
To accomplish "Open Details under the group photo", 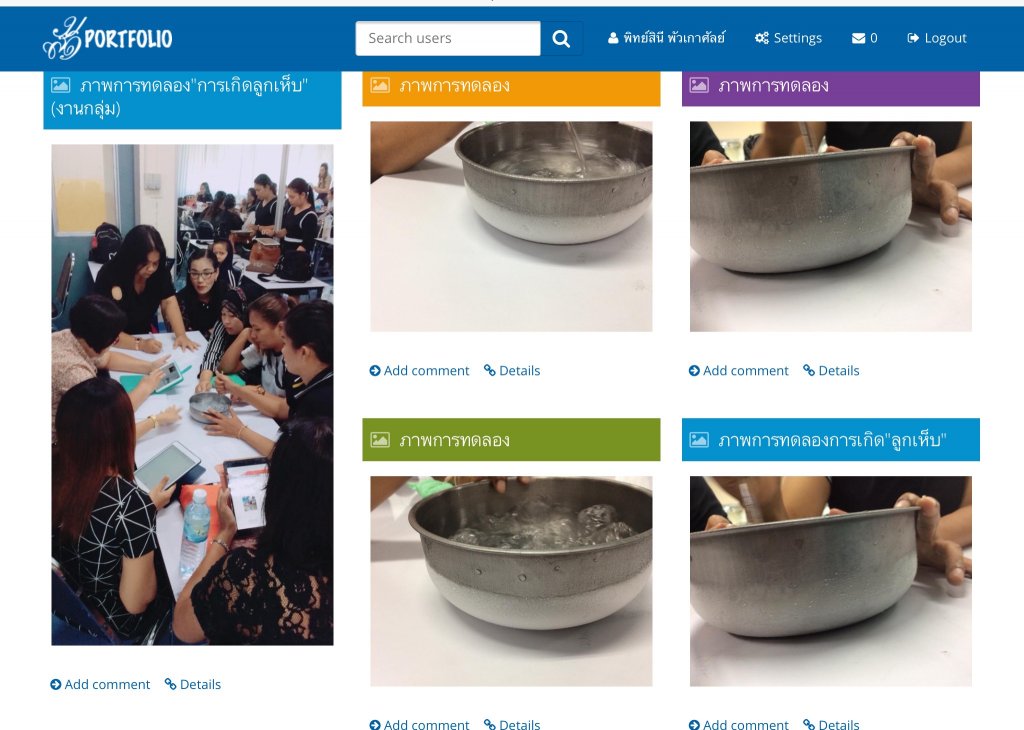I will 193,684.
